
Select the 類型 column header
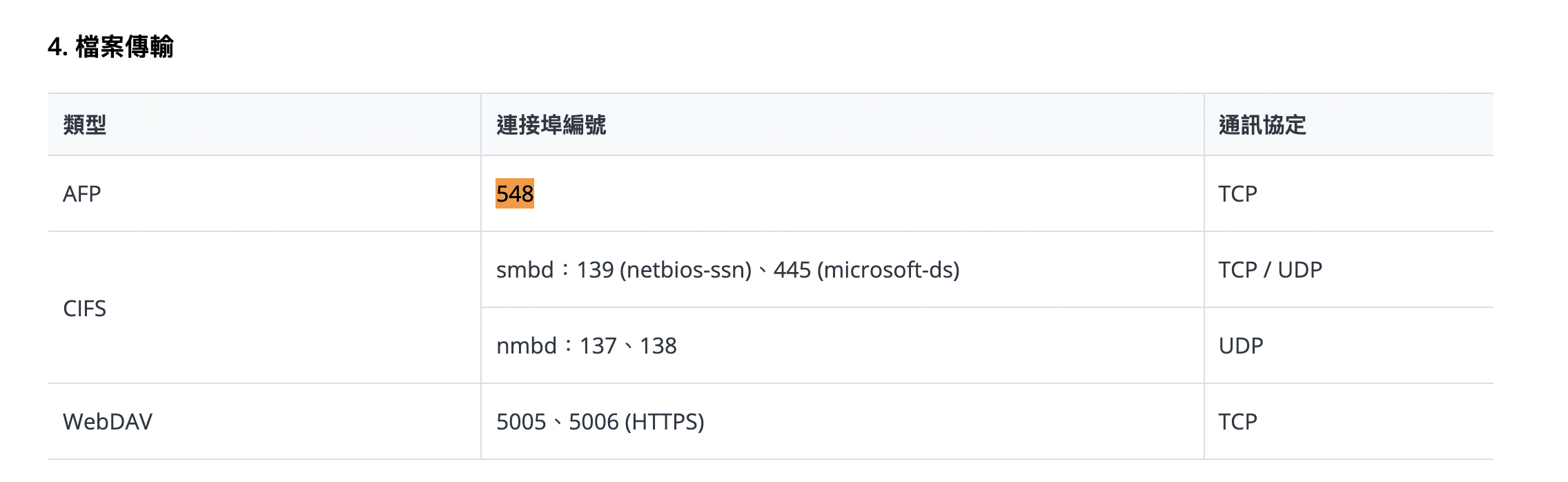tap(85, 125)
